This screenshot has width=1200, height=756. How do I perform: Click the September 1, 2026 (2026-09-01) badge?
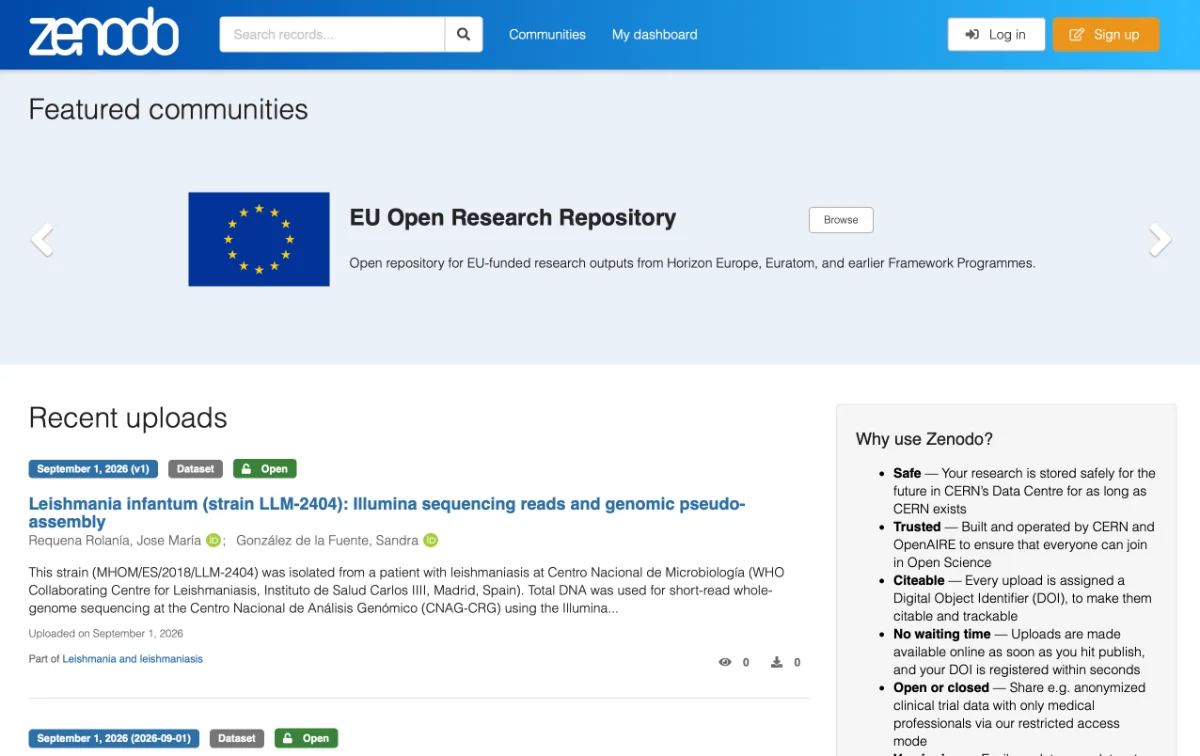pos(114,738)
